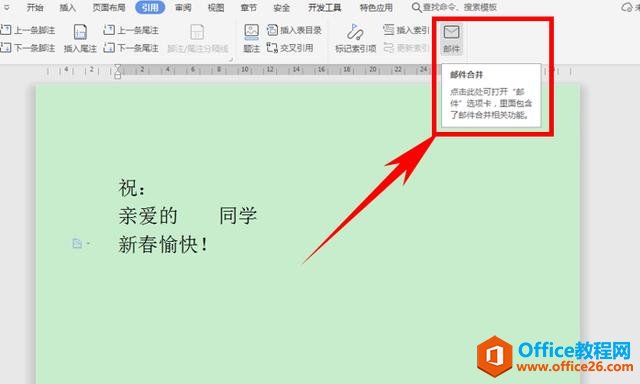
Task: Click the word 同学 in the document
Action: (x=238, y=216)
